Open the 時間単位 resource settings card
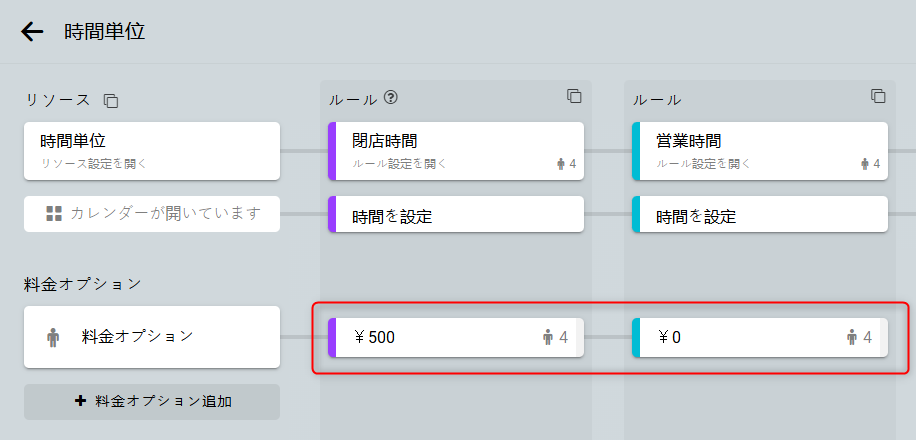Image resolution: width=916 pixels, height=440 pixels. [x=151, y=151]
